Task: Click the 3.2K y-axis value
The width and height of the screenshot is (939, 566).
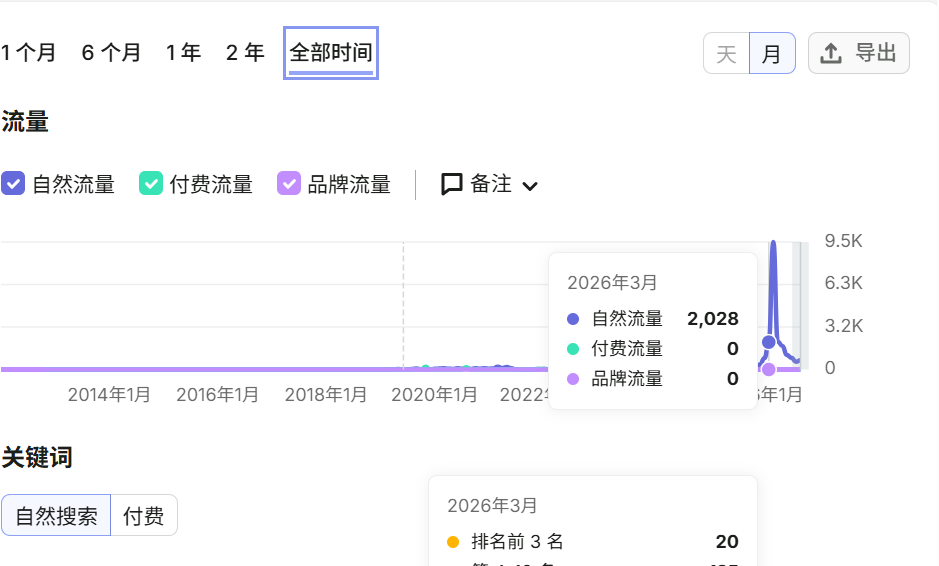Action: tap(843, 326)
